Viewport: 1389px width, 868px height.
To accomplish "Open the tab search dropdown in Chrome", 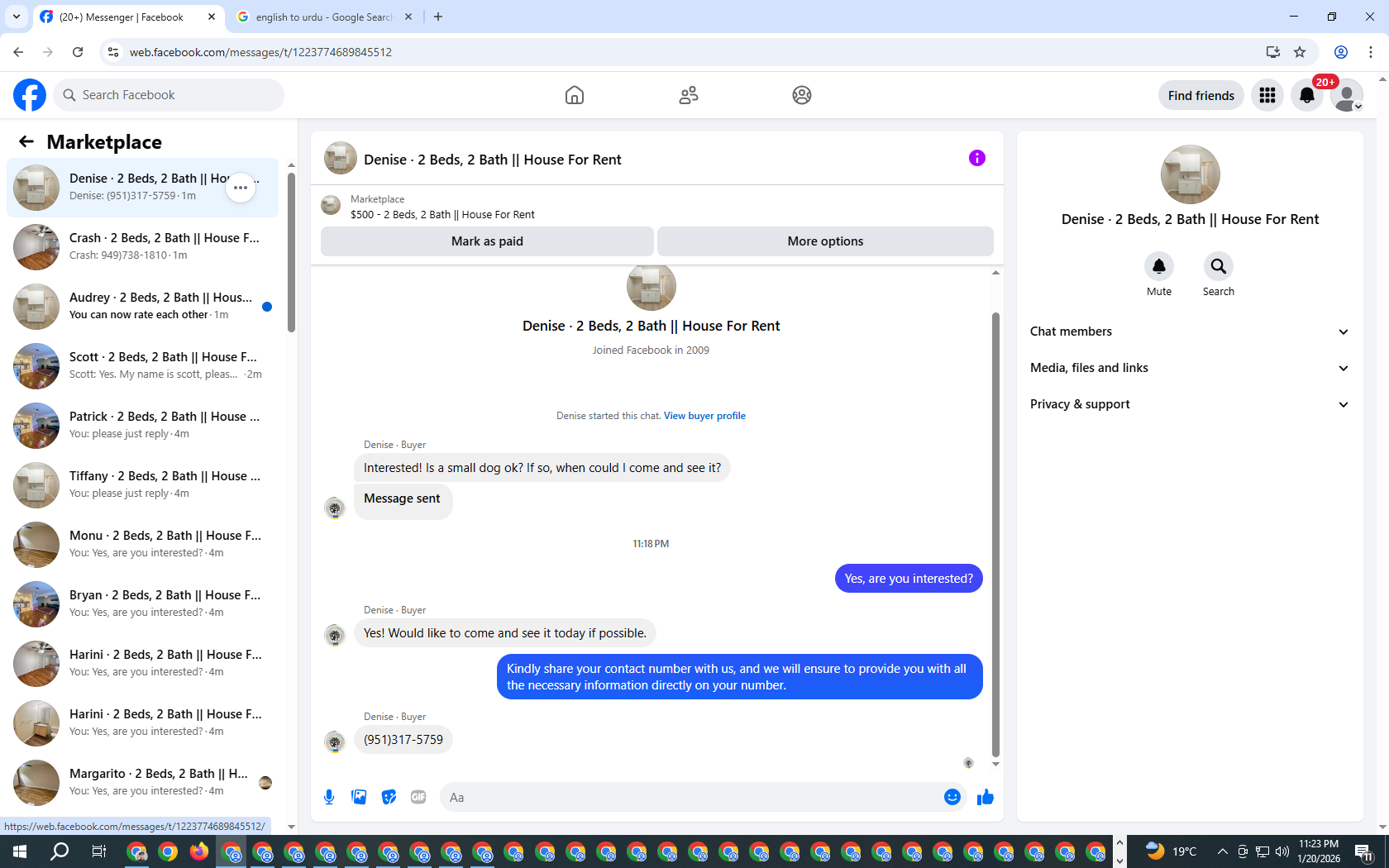I will point(17,17).
